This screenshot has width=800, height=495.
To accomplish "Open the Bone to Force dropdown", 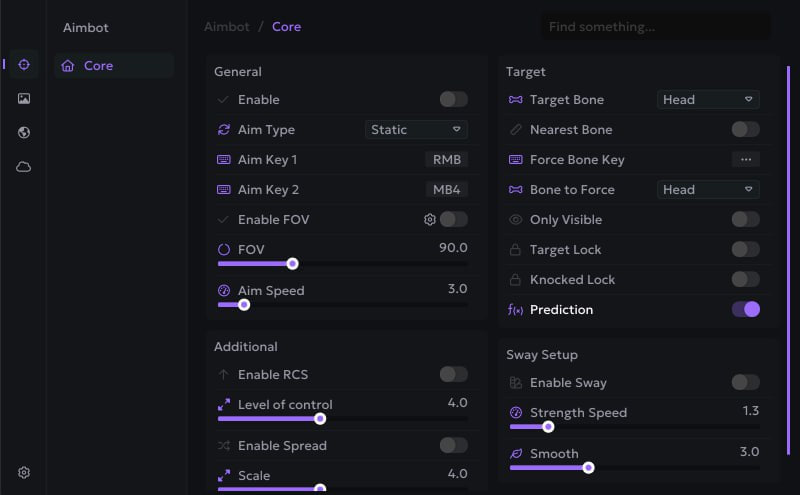I will [708, 190].
